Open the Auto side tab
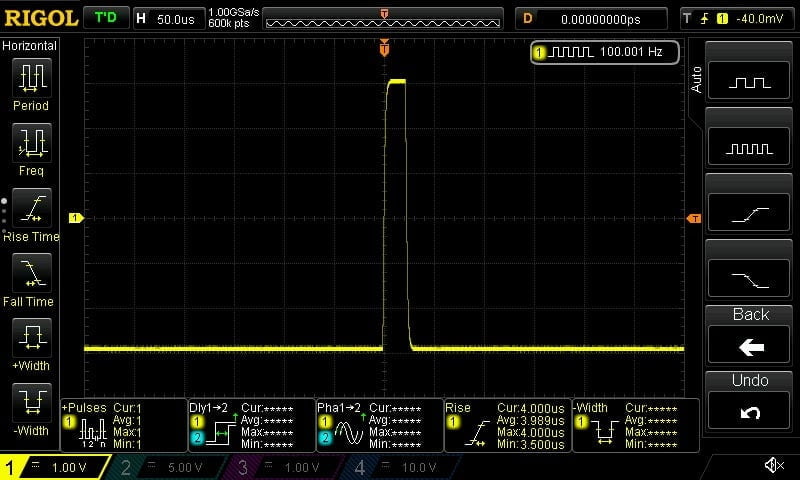Image resolution: width=800 pixels, height=480 pixels. point(696,79)
